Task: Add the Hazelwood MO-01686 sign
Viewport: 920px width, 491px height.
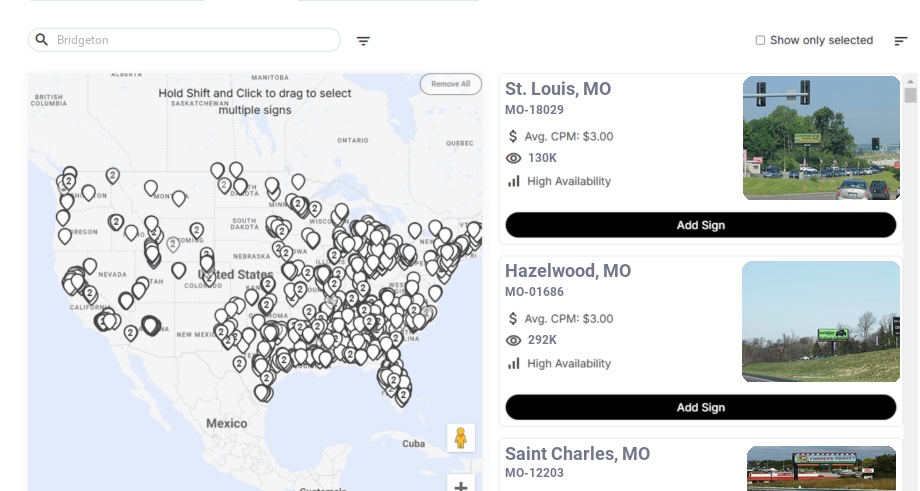Action: click(x=700, y=407)
